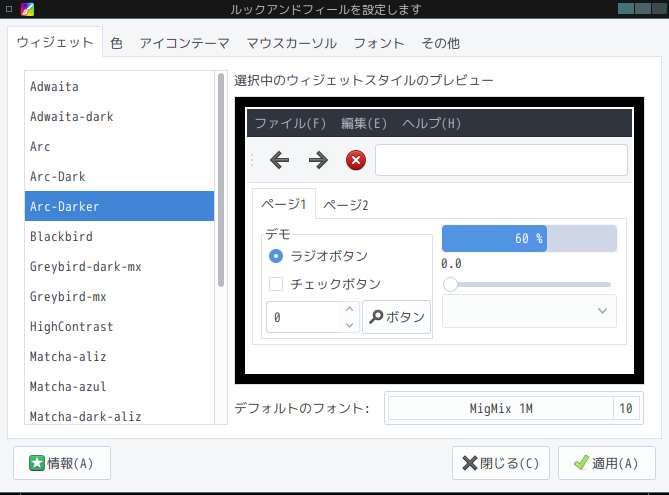Click the 閉じる(C) button

pos(501,463)
